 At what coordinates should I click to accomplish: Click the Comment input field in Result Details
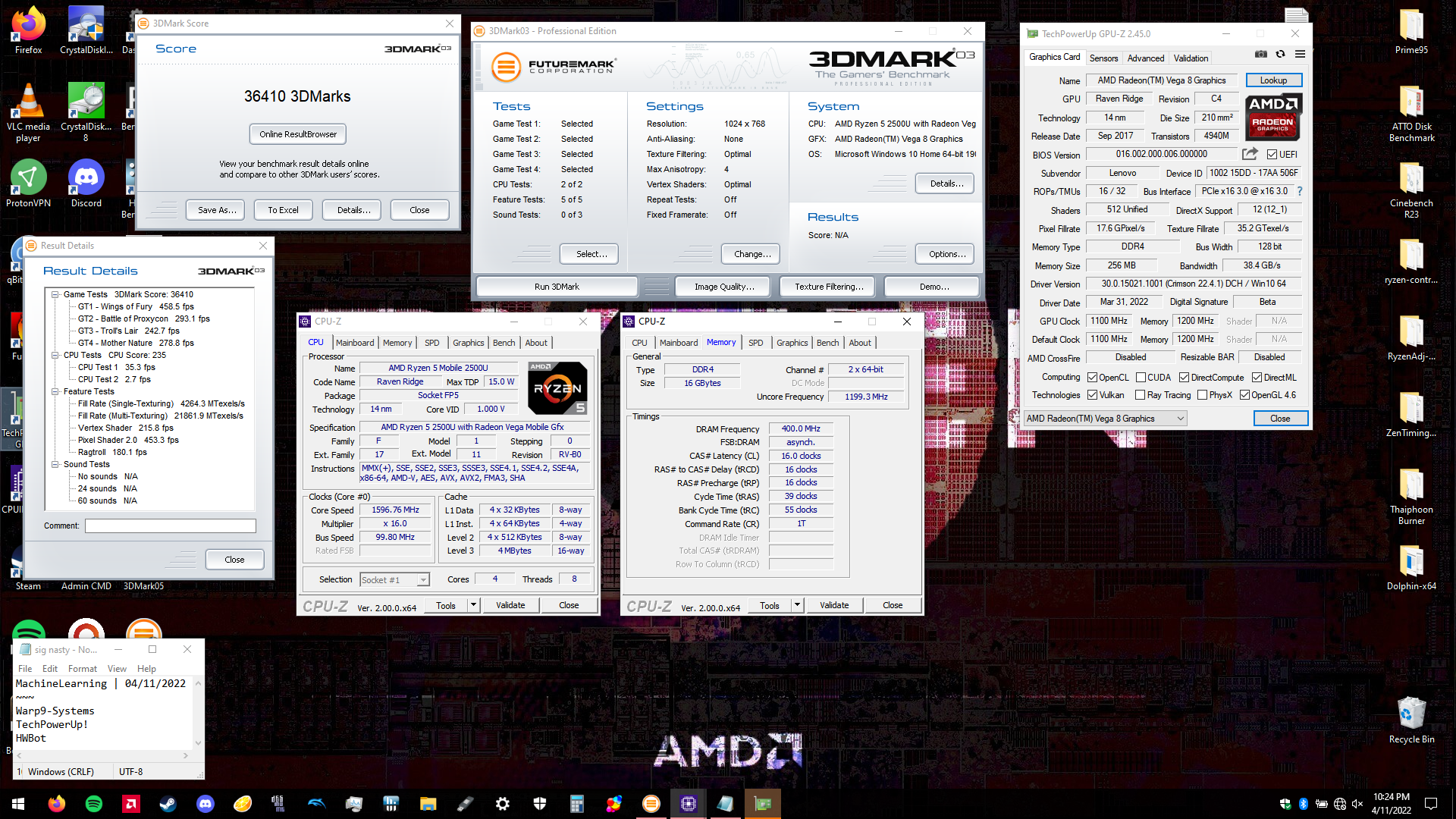(x=170, y=526)
